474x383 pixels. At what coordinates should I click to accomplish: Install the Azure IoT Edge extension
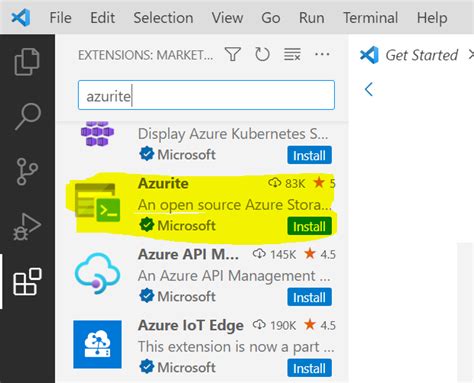click(x=309, y=368)
